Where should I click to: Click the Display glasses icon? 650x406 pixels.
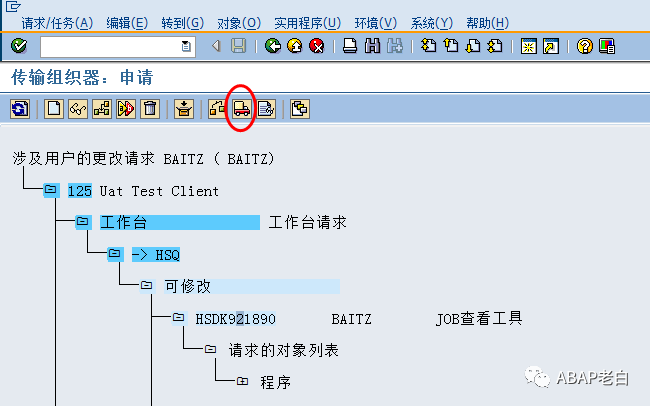tap(78, 109)
